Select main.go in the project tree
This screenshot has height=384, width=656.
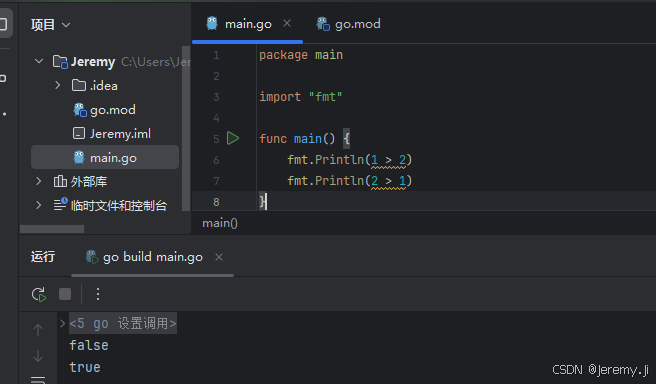pyautogui.click(x=105, y=157)
